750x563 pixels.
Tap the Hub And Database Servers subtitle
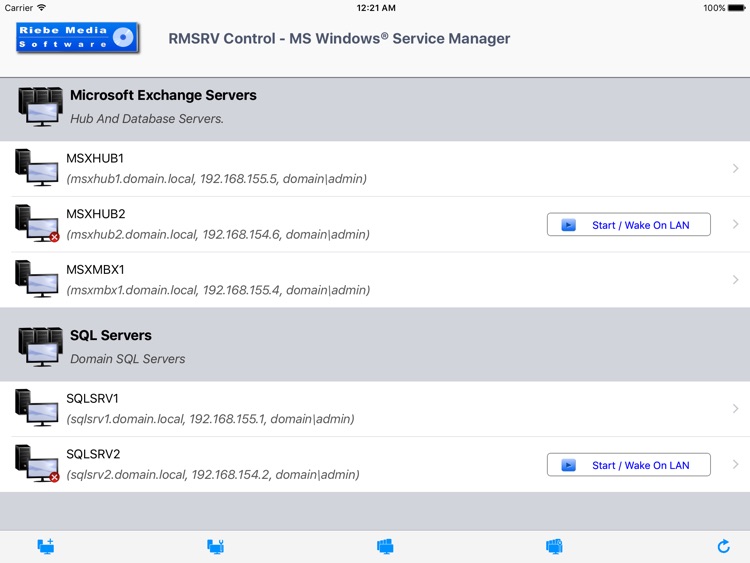[x=147, y=119]
